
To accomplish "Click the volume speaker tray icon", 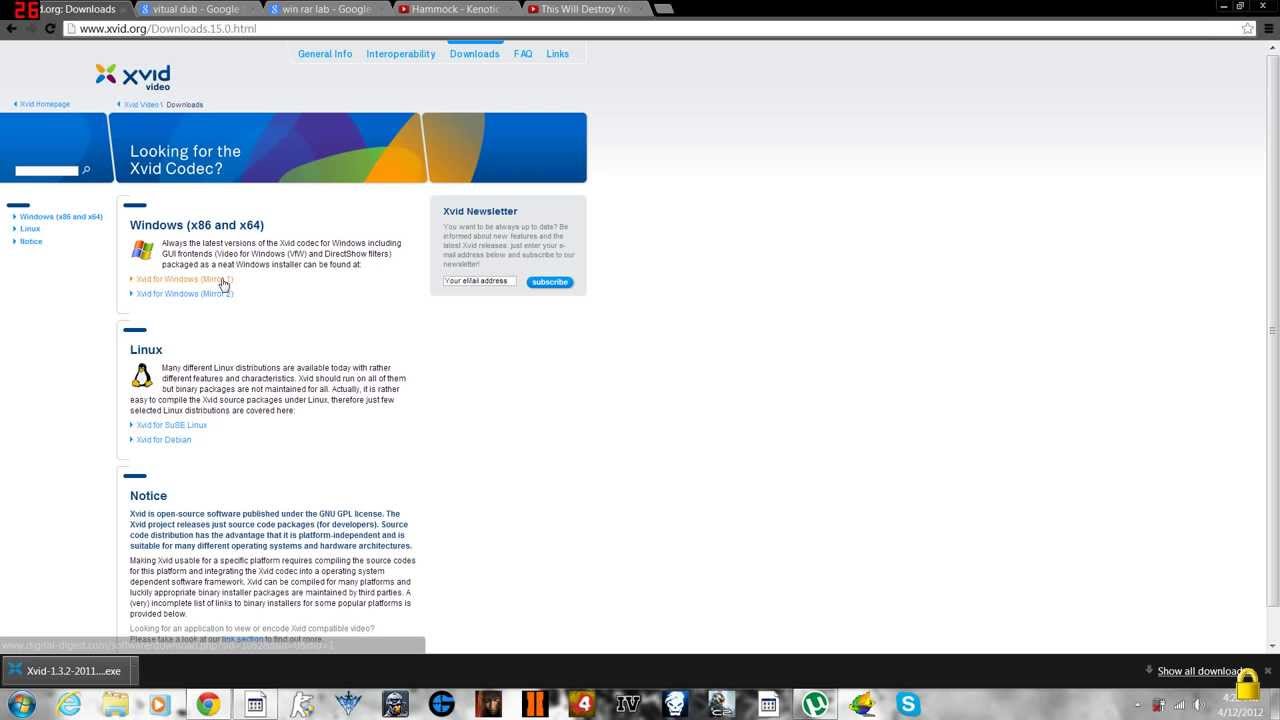I will (x=1199, y=705).
